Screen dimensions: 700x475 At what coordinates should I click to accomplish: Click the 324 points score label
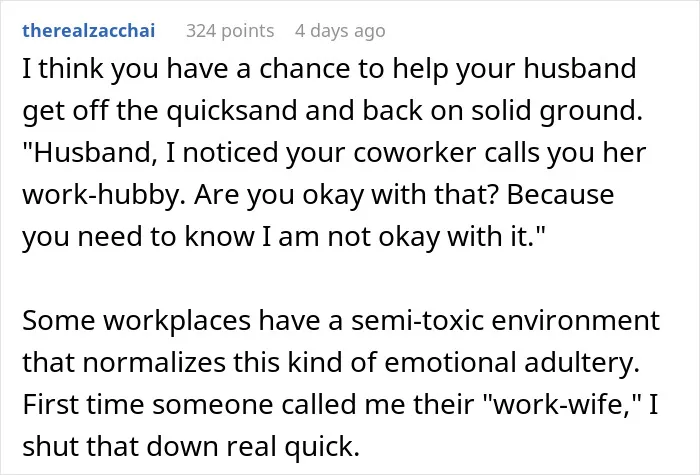pos(230,31)
